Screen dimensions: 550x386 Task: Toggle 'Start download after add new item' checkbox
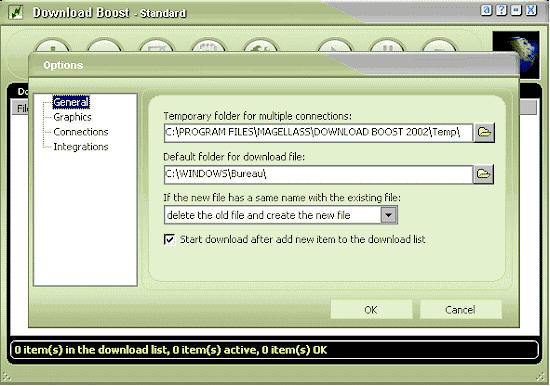[x=170, y=240]
